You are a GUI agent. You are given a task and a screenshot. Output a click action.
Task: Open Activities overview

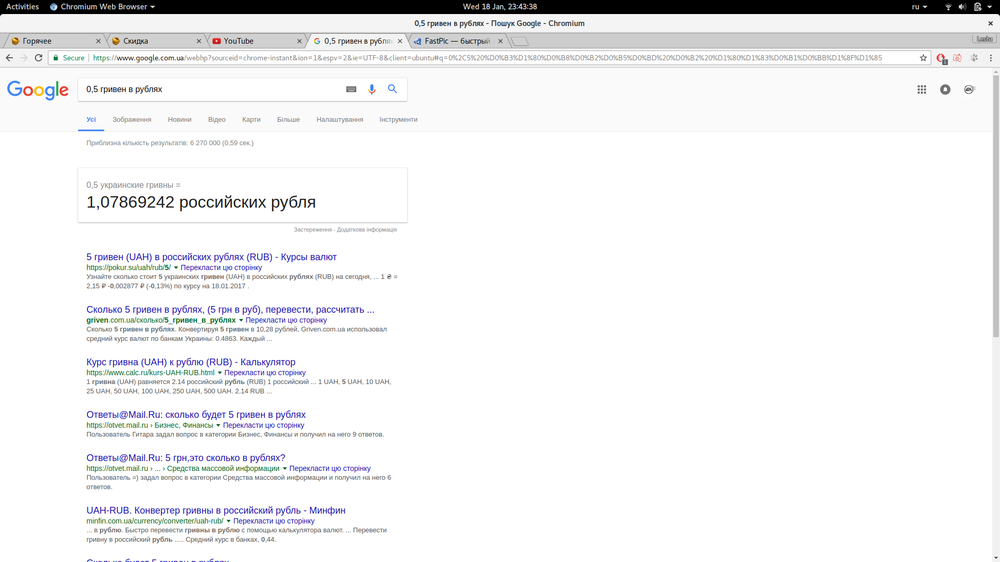(x=22, y=7)
